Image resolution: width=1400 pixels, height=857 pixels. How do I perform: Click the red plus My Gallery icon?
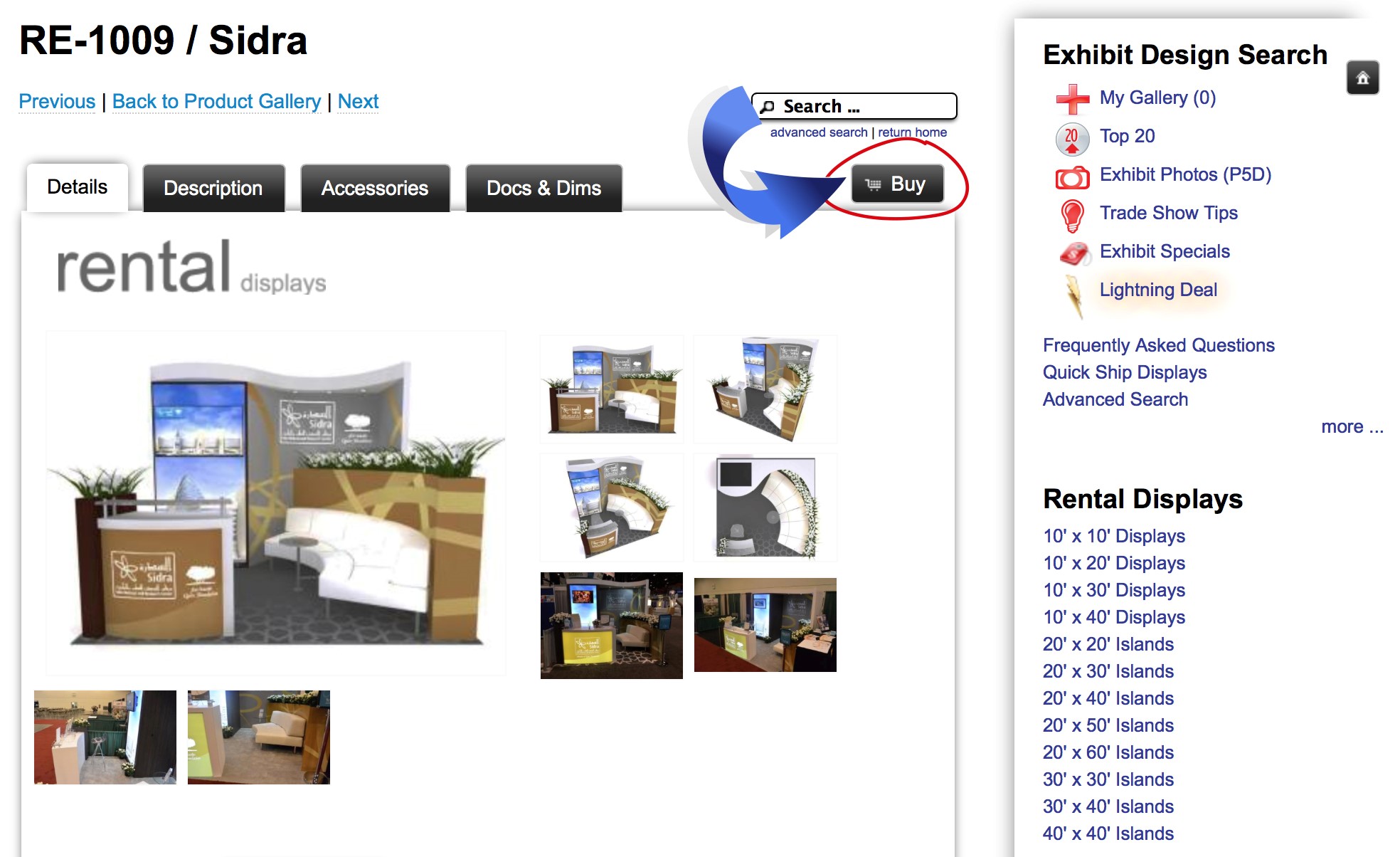click(1072, 99)
